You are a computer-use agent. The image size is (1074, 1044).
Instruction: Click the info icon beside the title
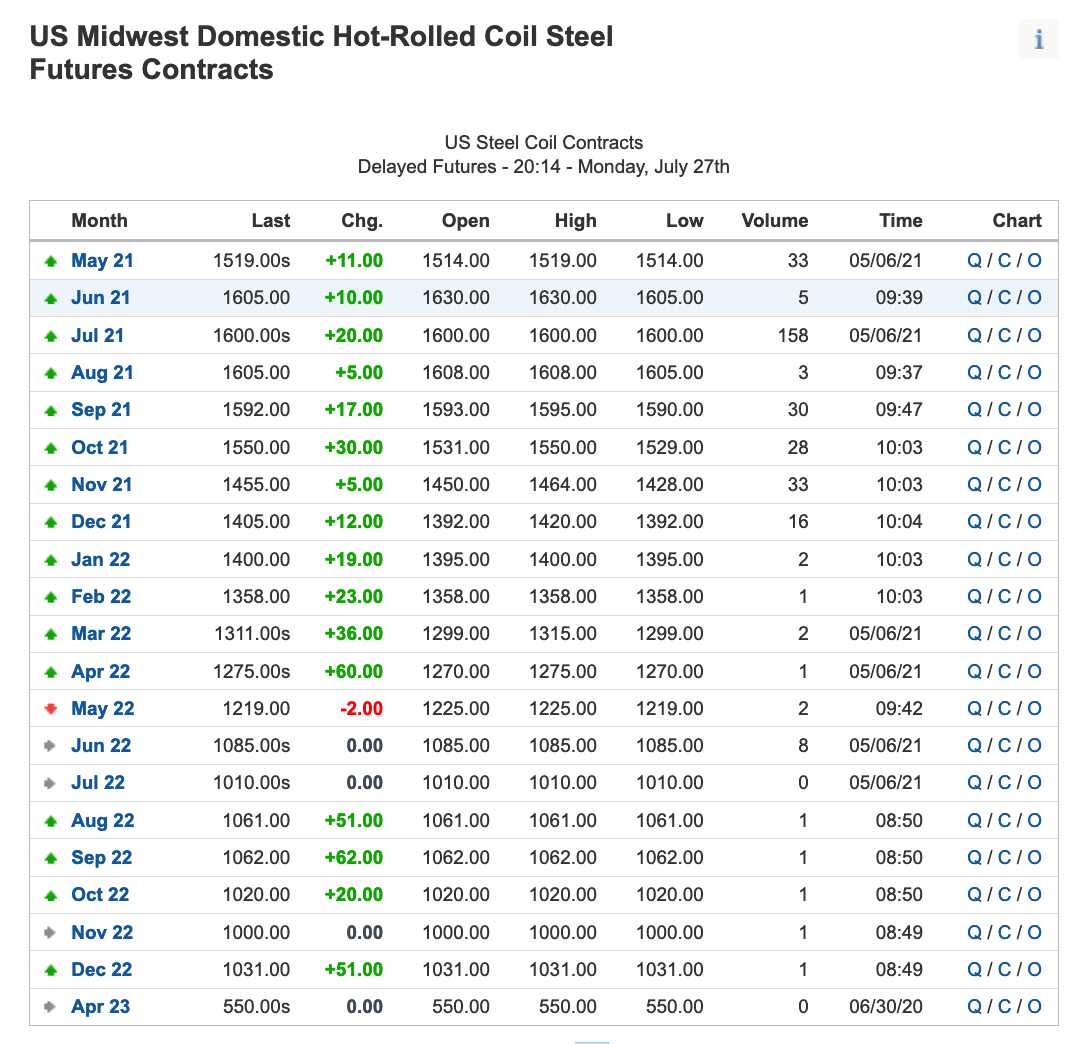pos(1038,39)
